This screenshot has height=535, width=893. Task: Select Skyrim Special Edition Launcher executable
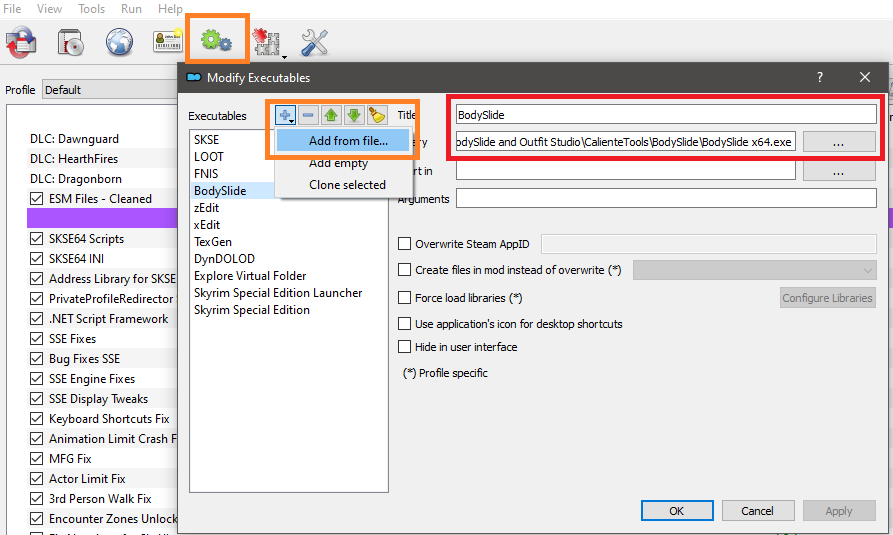coord(278,293)
